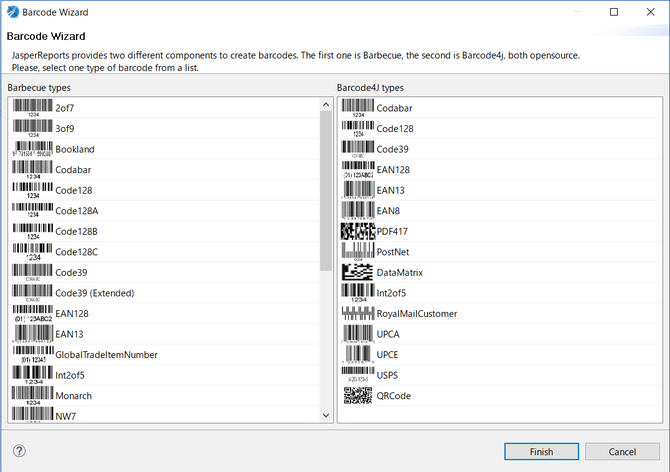The height and width of the screenshot is (472, 670).
Task: Select the 'UPCE' text label
Action: 387,355
